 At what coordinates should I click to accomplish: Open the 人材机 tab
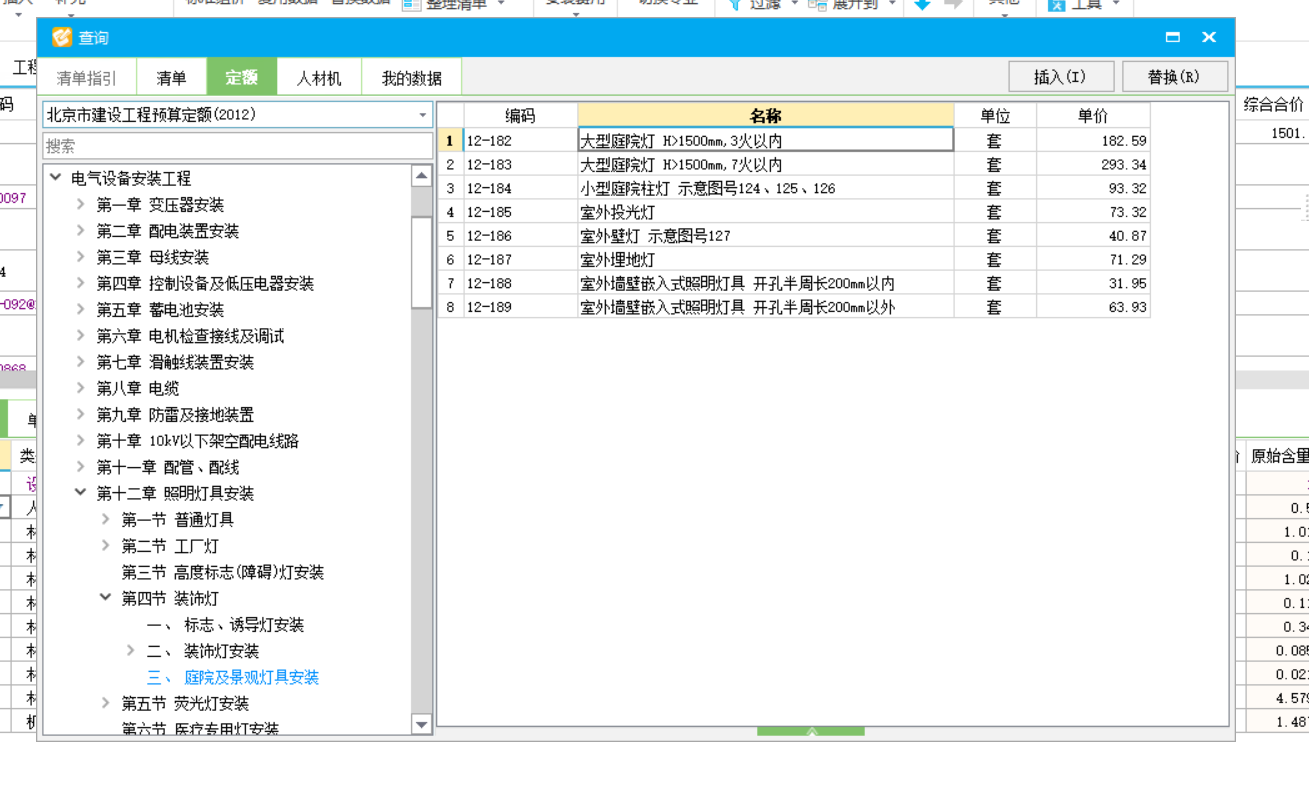pyautogui.click(x=319, y=78)
